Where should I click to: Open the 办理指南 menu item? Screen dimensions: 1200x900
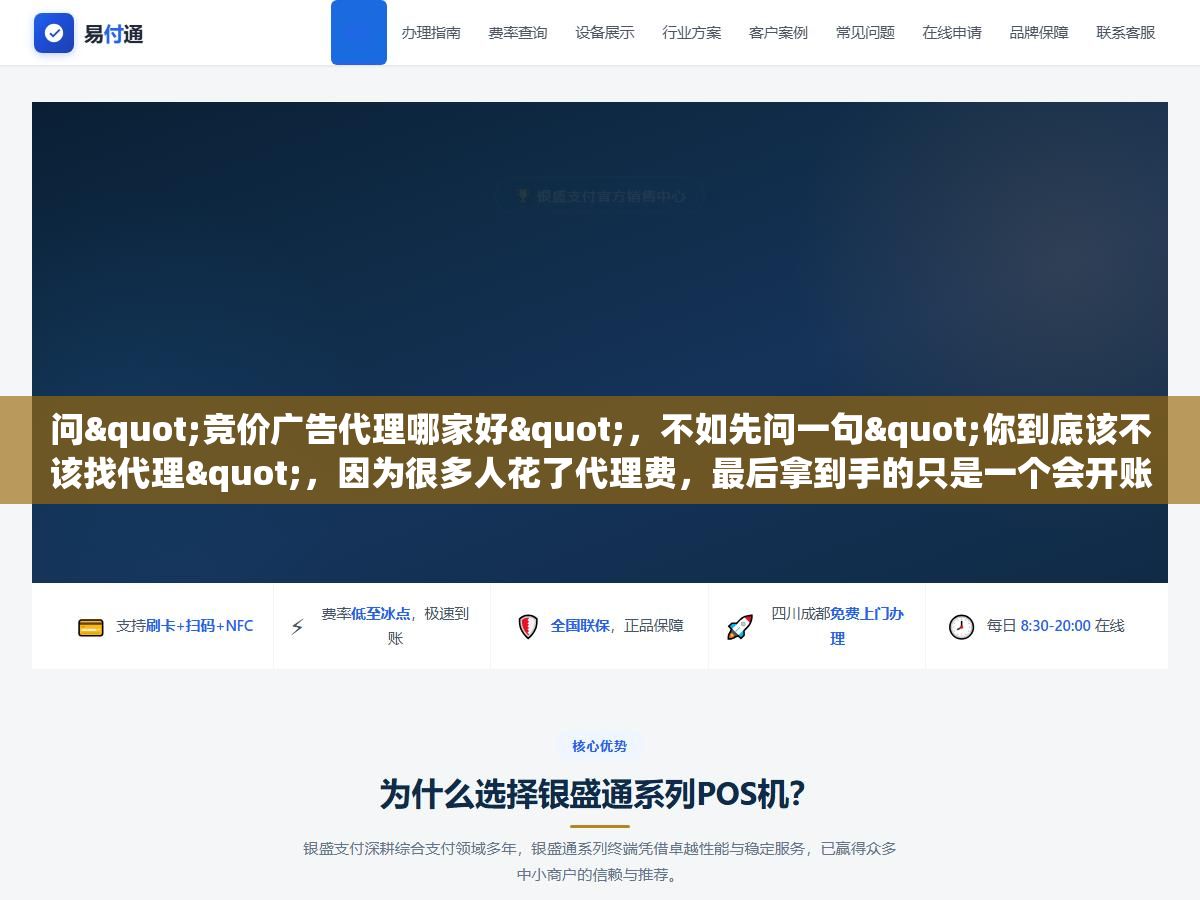tap(431, 33)
